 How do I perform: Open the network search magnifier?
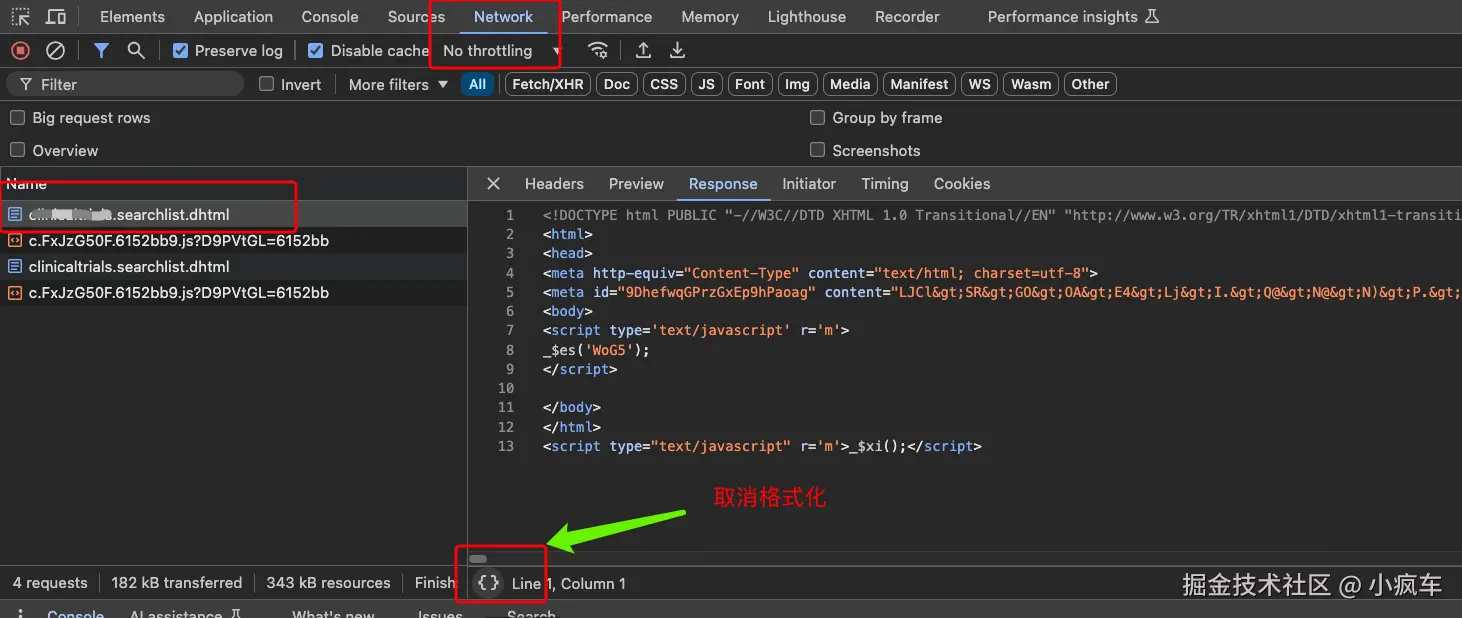[x=136, y=50]
